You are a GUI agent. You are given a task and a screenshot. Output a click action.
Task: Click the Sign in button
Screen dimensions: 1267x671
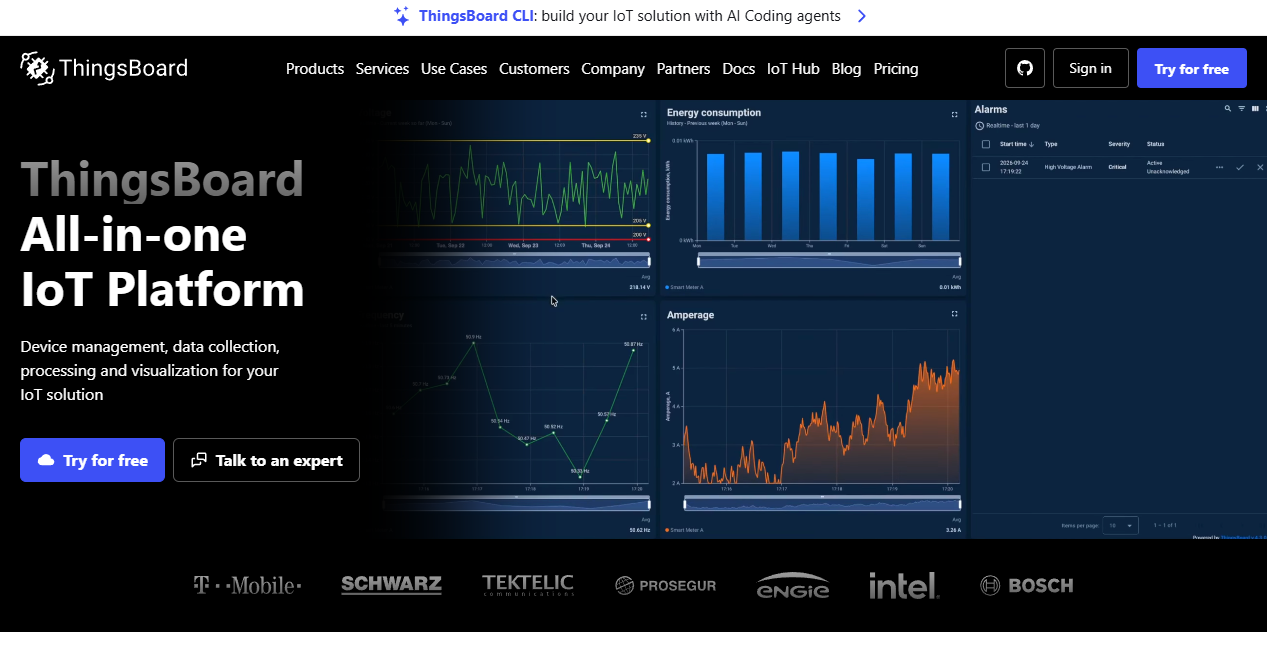tap(1090, 68)
